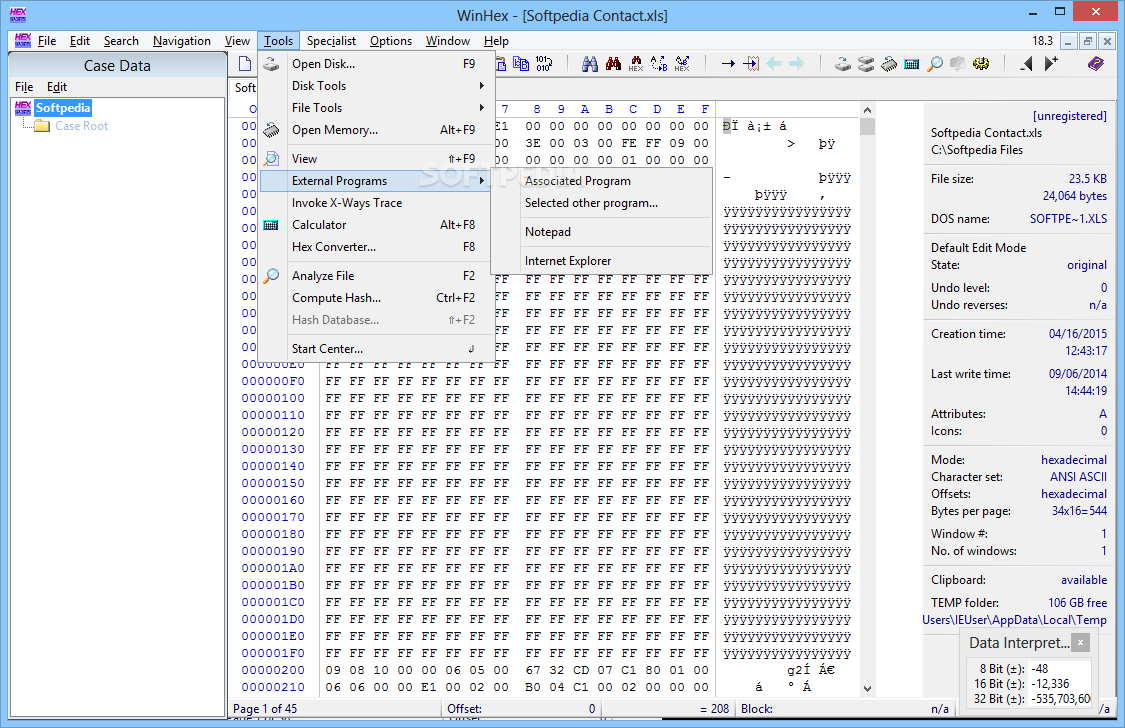The width and height of the screenshot is (1125, 728).
Task: Click the 'original' State value
Action: (1086, 265)
